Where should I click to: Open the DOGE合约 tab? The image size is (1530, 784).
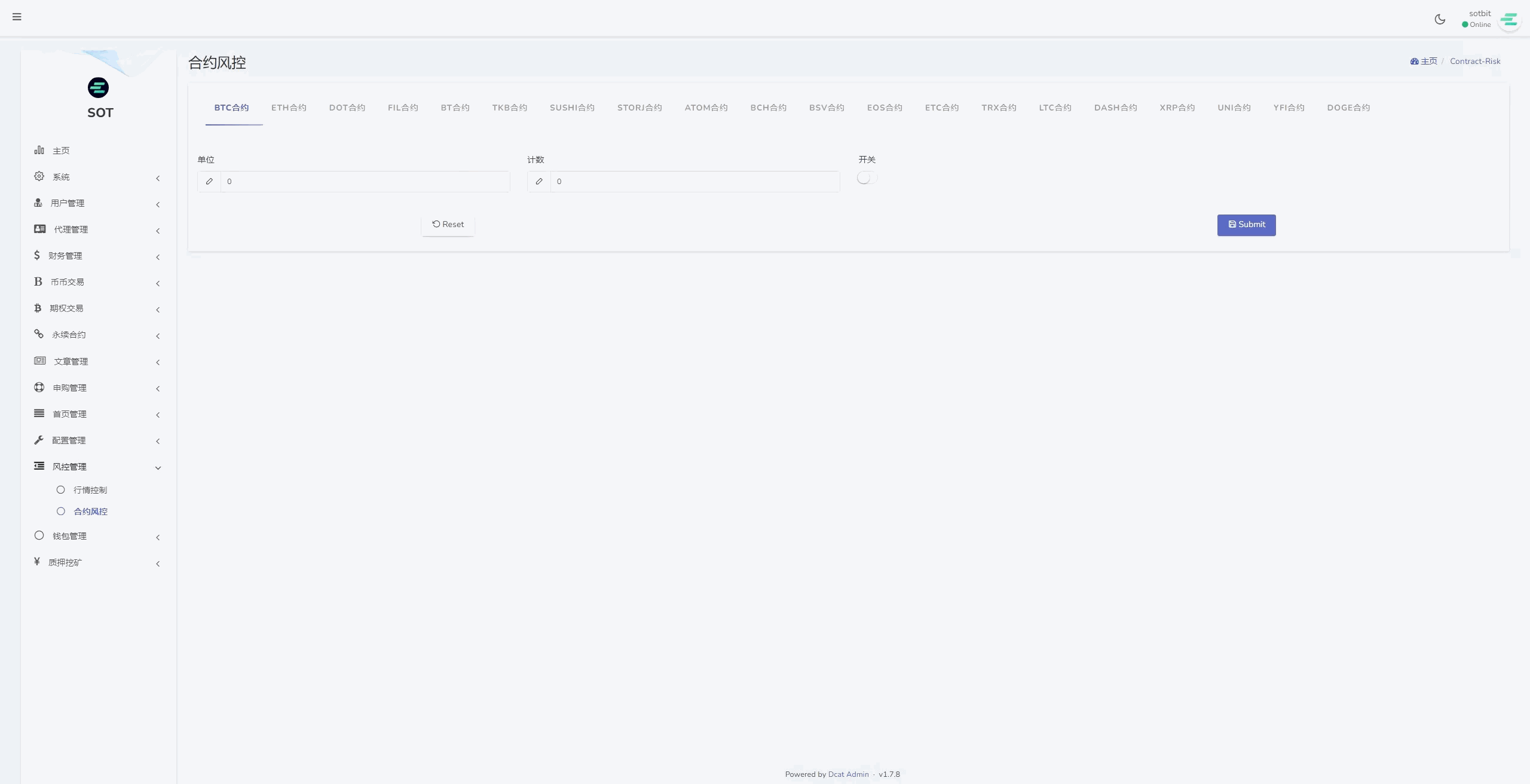pos(1348,108)
